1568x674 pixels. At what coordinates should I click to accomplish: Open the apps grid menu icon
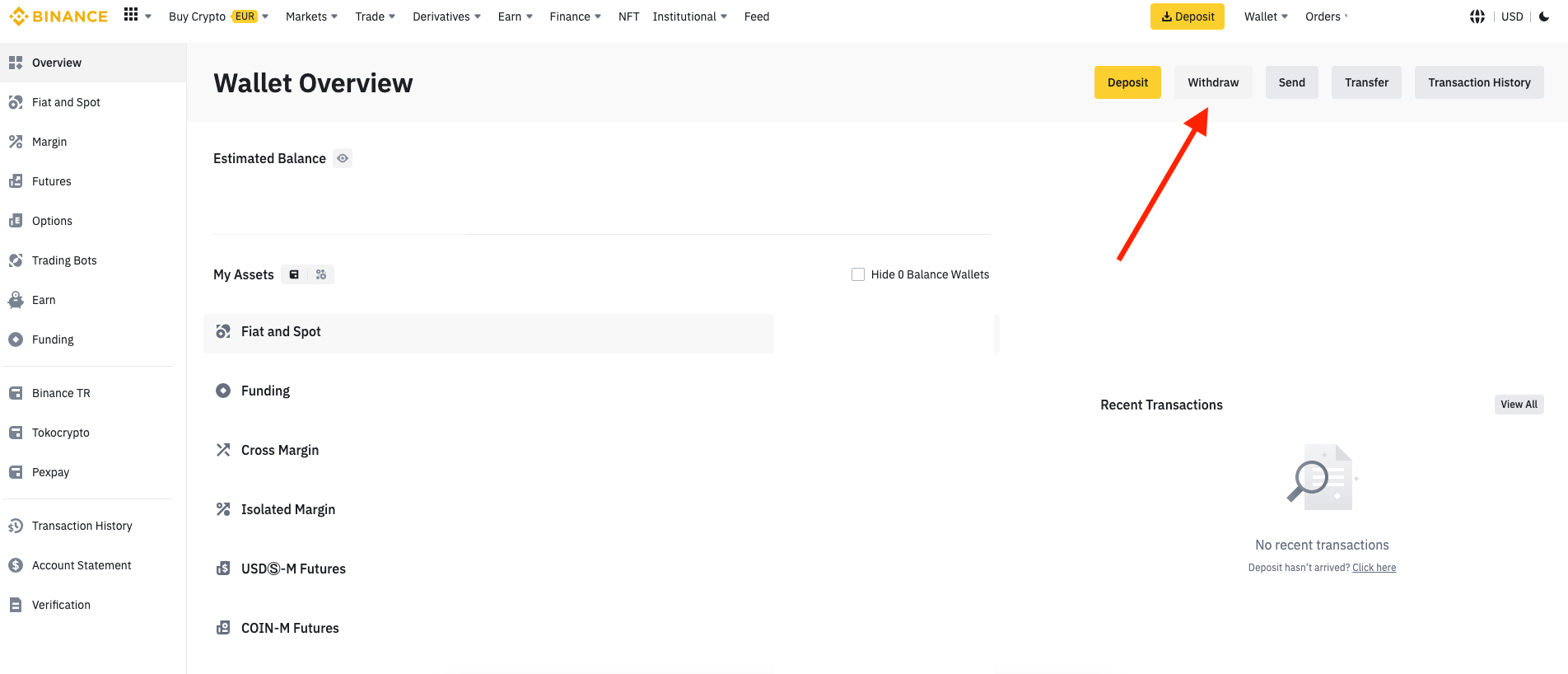131,15
